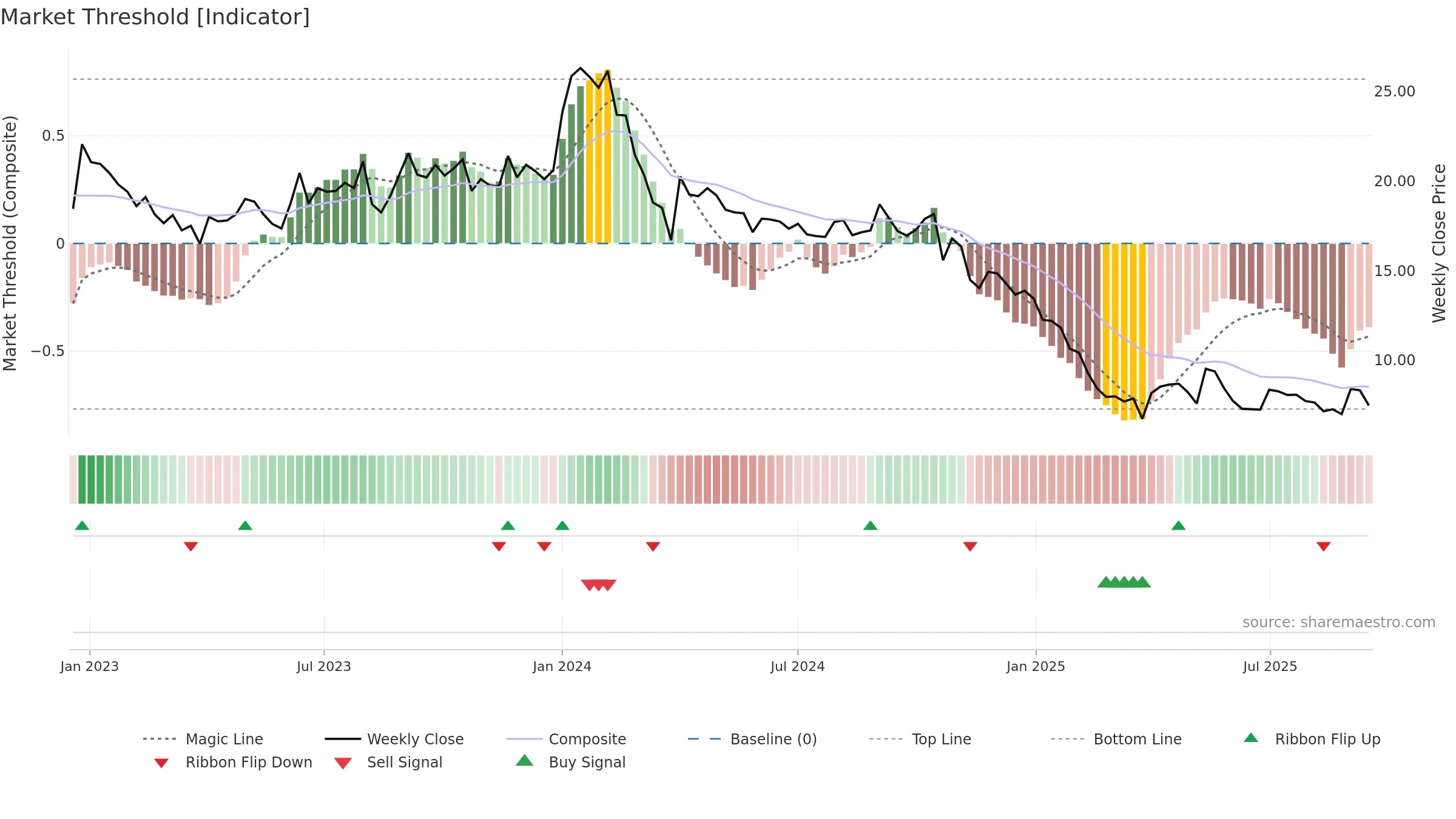The width and height of the screenshot is (1456, 819).
Task: Click the red flip-down triangle in mid Nov 2023
Action: pos(499,547)
